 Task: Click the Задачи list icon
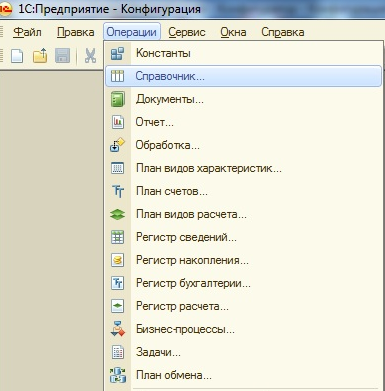click(117, 352)
